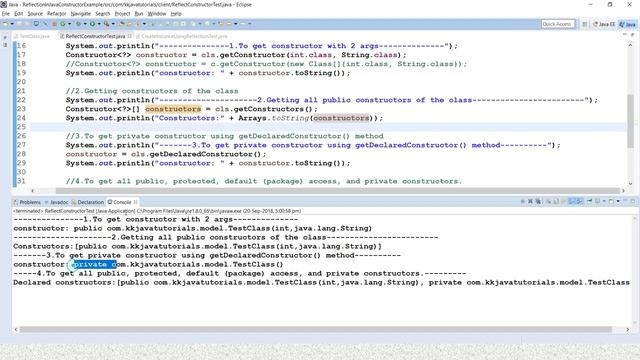Open the Source menu
Image resolution: width=640 pixels, height=360 pixels.
click(35, 13)
